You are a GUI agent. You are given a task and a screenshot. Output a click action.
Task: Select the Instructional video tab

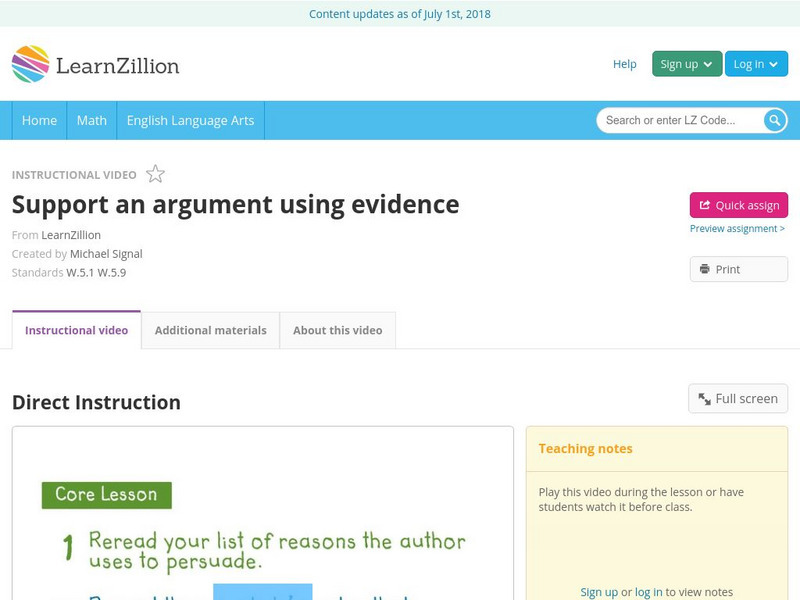[76, 330]
